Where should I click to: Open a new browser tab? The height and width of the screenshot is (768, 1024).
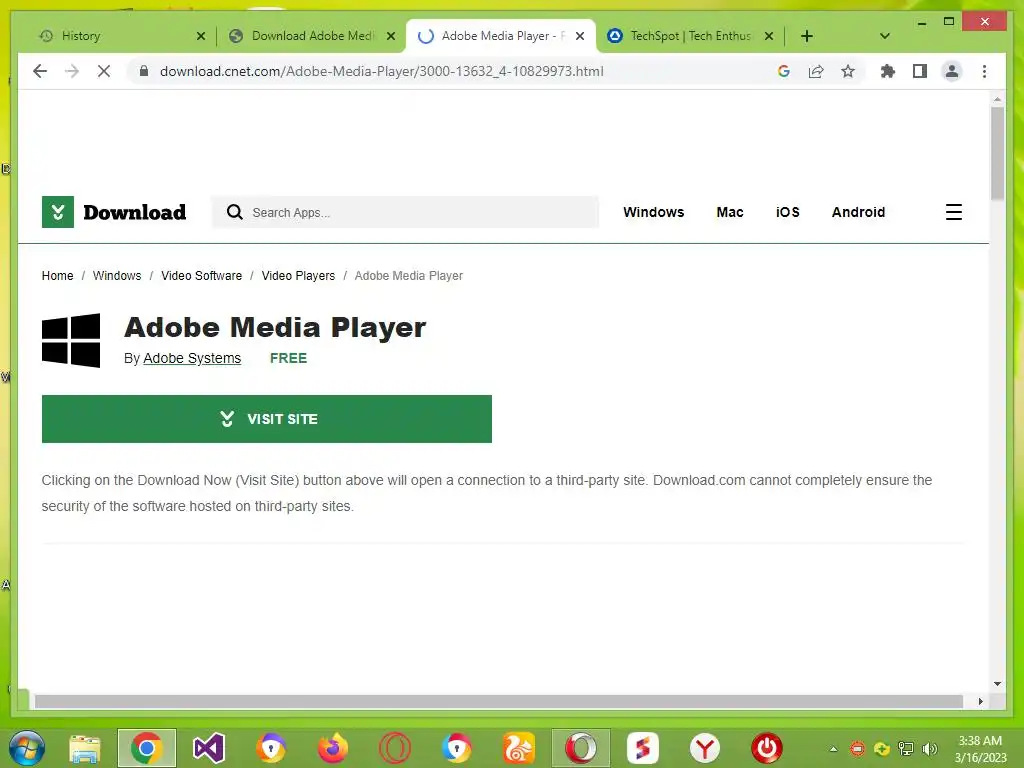click(807, 36)
